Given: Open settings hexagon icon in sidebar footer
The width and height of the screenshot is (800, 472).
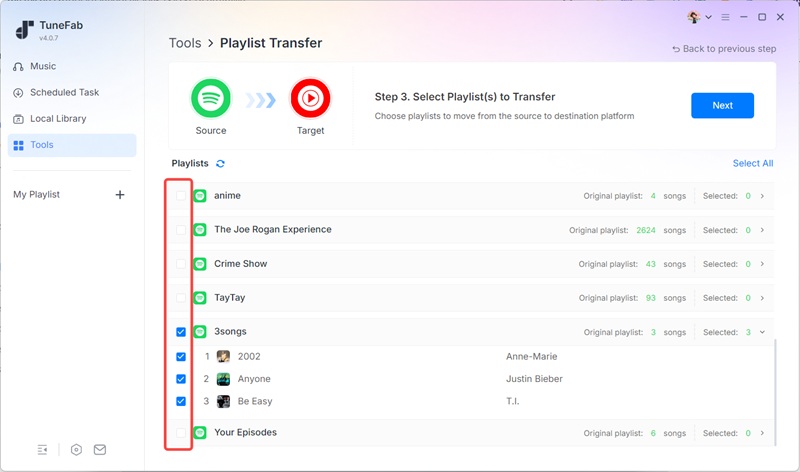Looking at the screenshot, I should coord(76,450).
